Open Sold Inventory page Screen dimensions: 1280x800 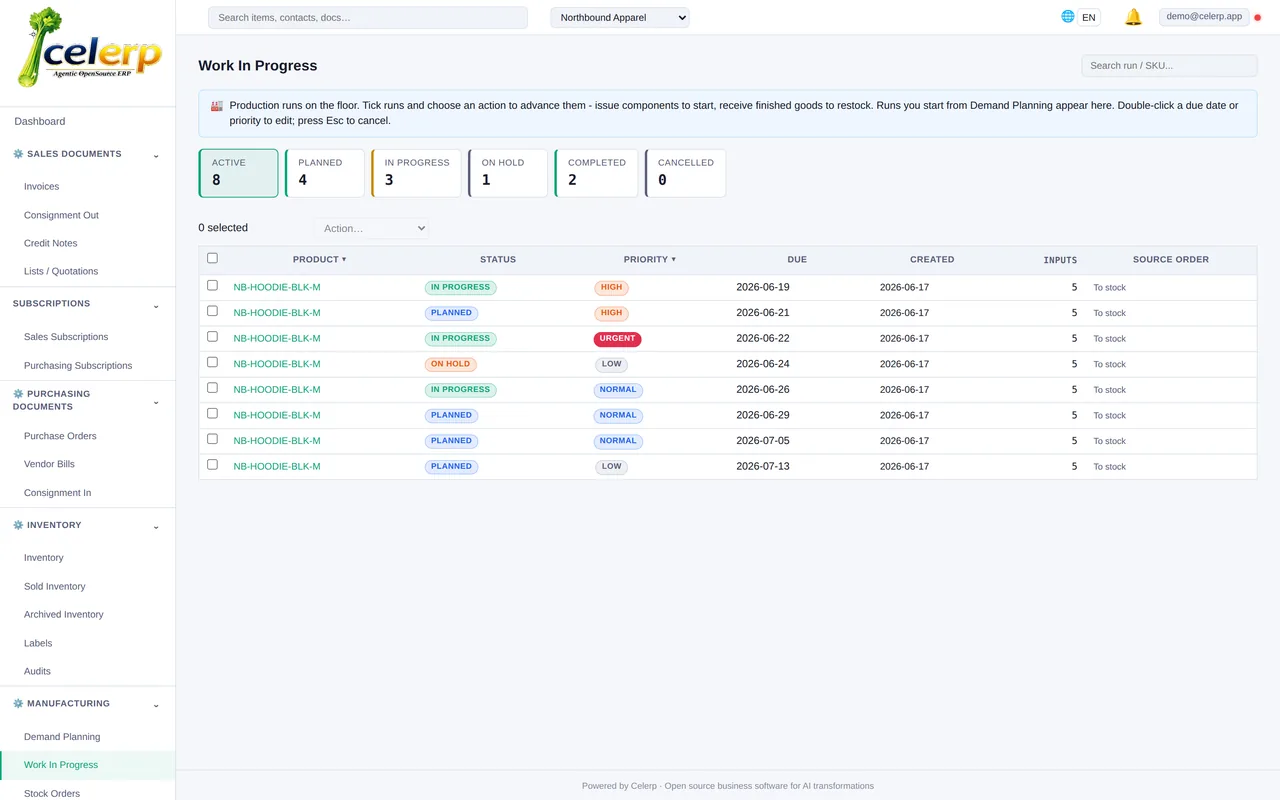(55, 587)
